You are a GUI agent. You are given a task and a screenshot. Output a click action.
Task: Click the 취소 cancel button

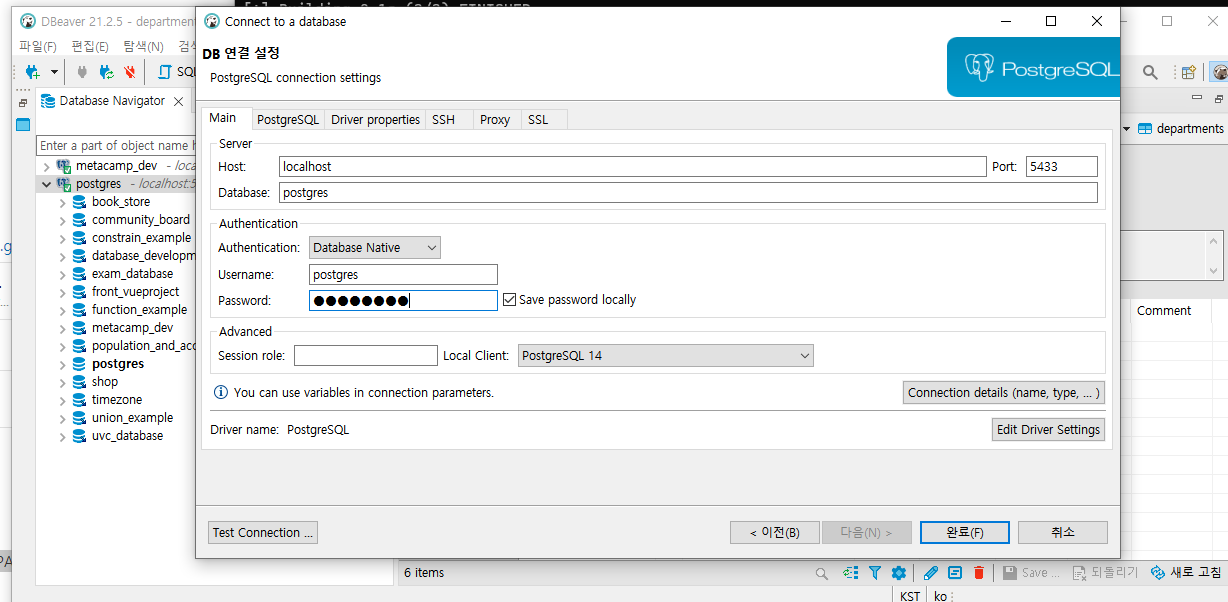1063,533
